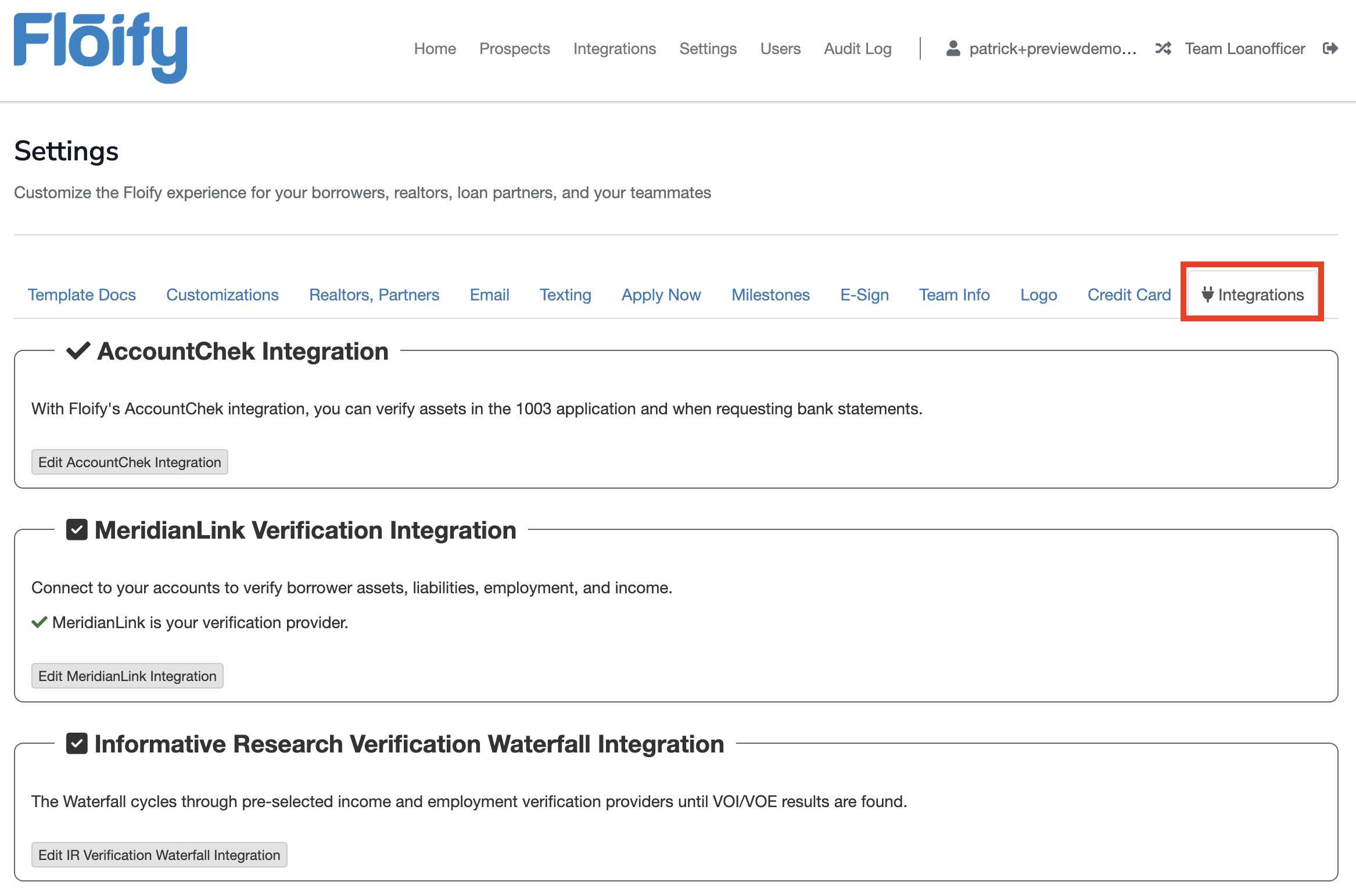This screenshot has height=896, width=1356.
Task: Click the AccountChek Integration checkmark icon
Action: pos(78,351)
